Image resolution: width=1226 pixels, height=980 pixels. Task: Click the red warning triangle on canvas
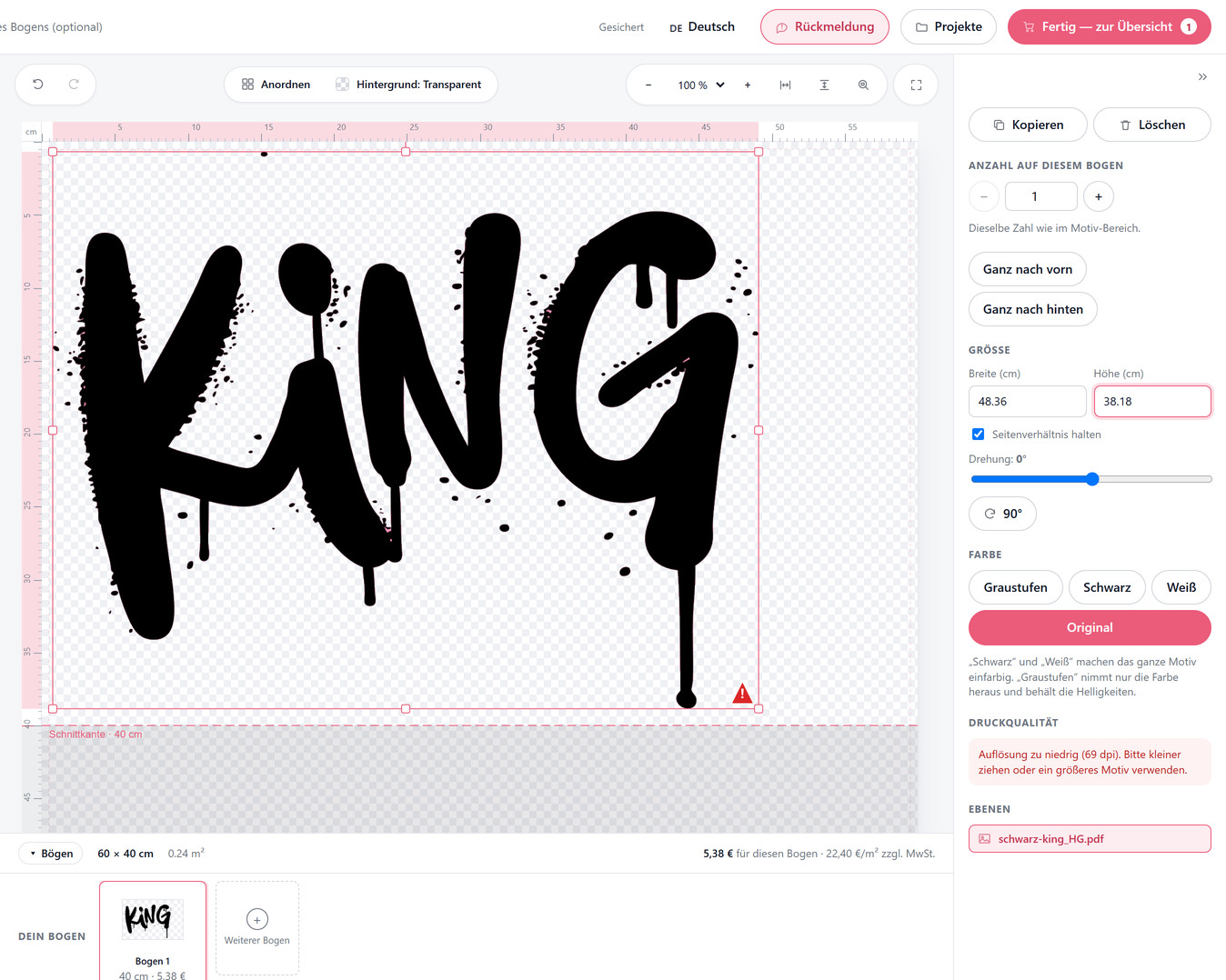click(x=742, y=694)
